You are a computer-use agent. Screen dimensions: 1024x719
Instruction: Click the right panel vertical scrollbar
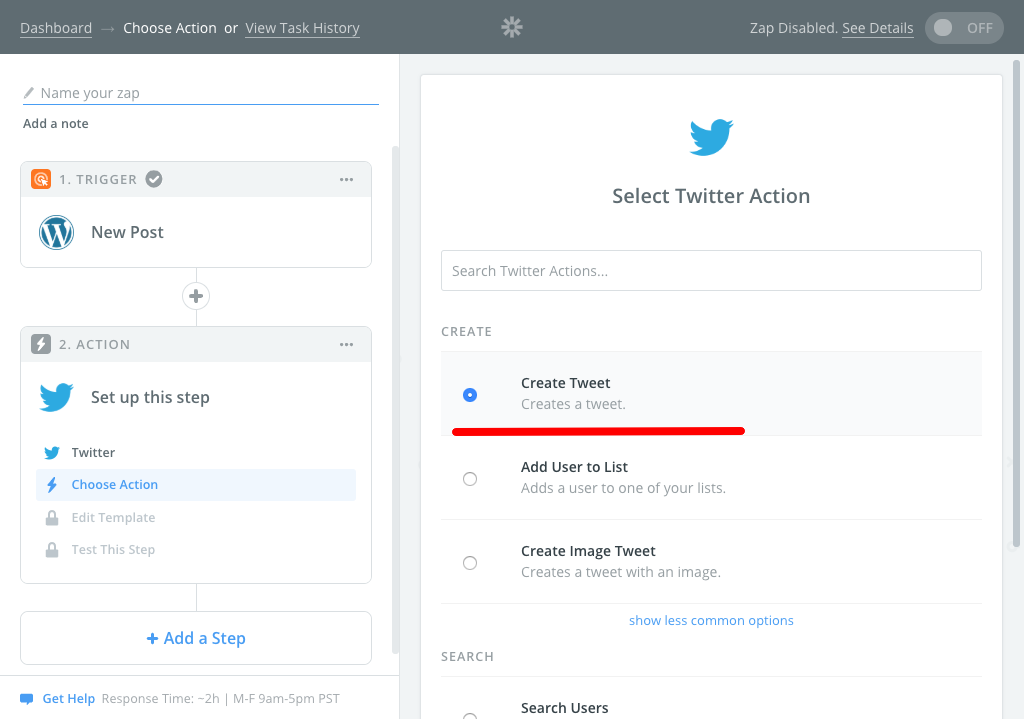[1016, 304]
